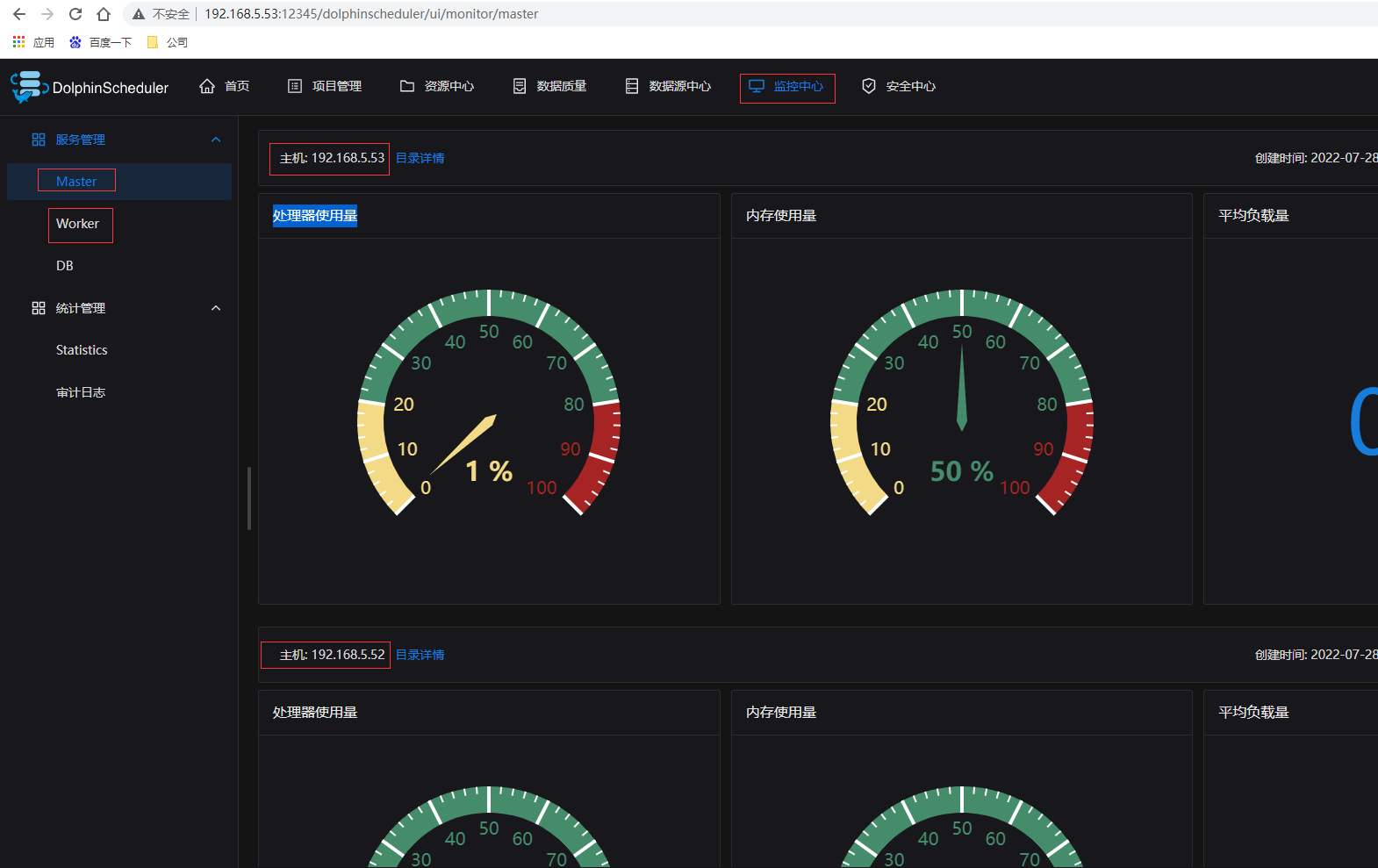Click 平均负载量 title of host 192.168.5.52
Image resolution: width=1378 pixels, height=868 pixels.
1253,713
